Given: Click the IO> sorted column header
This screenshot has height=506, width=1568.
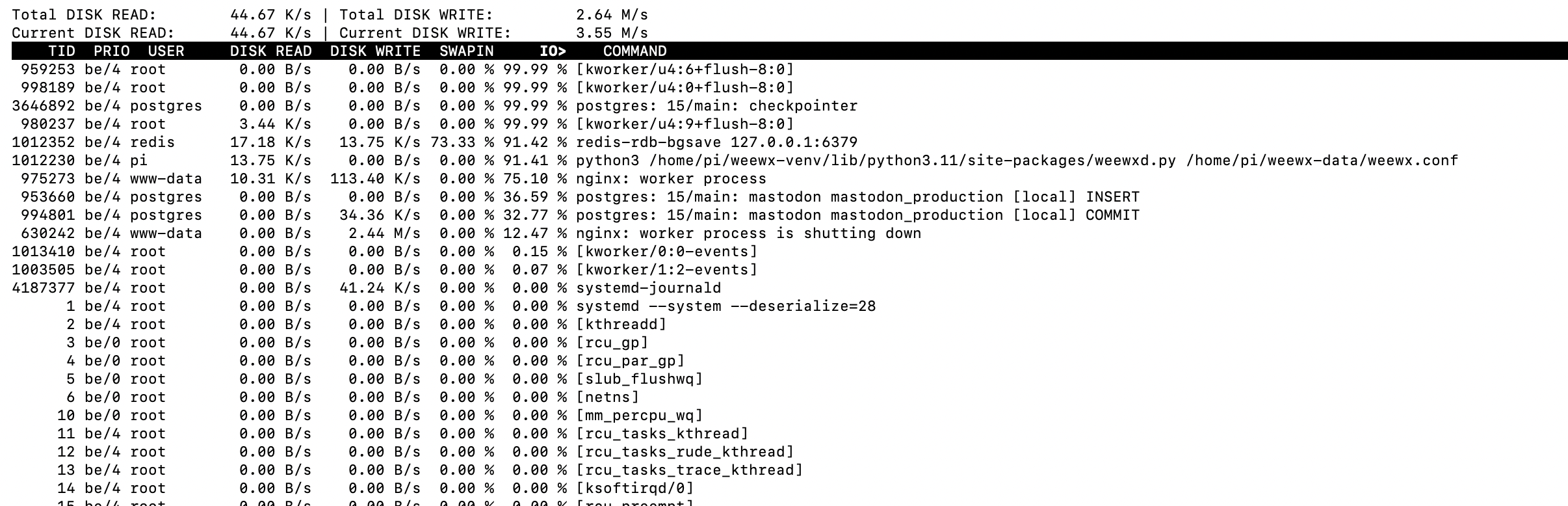Looking at the screenshot, I should tap(553, 51).
